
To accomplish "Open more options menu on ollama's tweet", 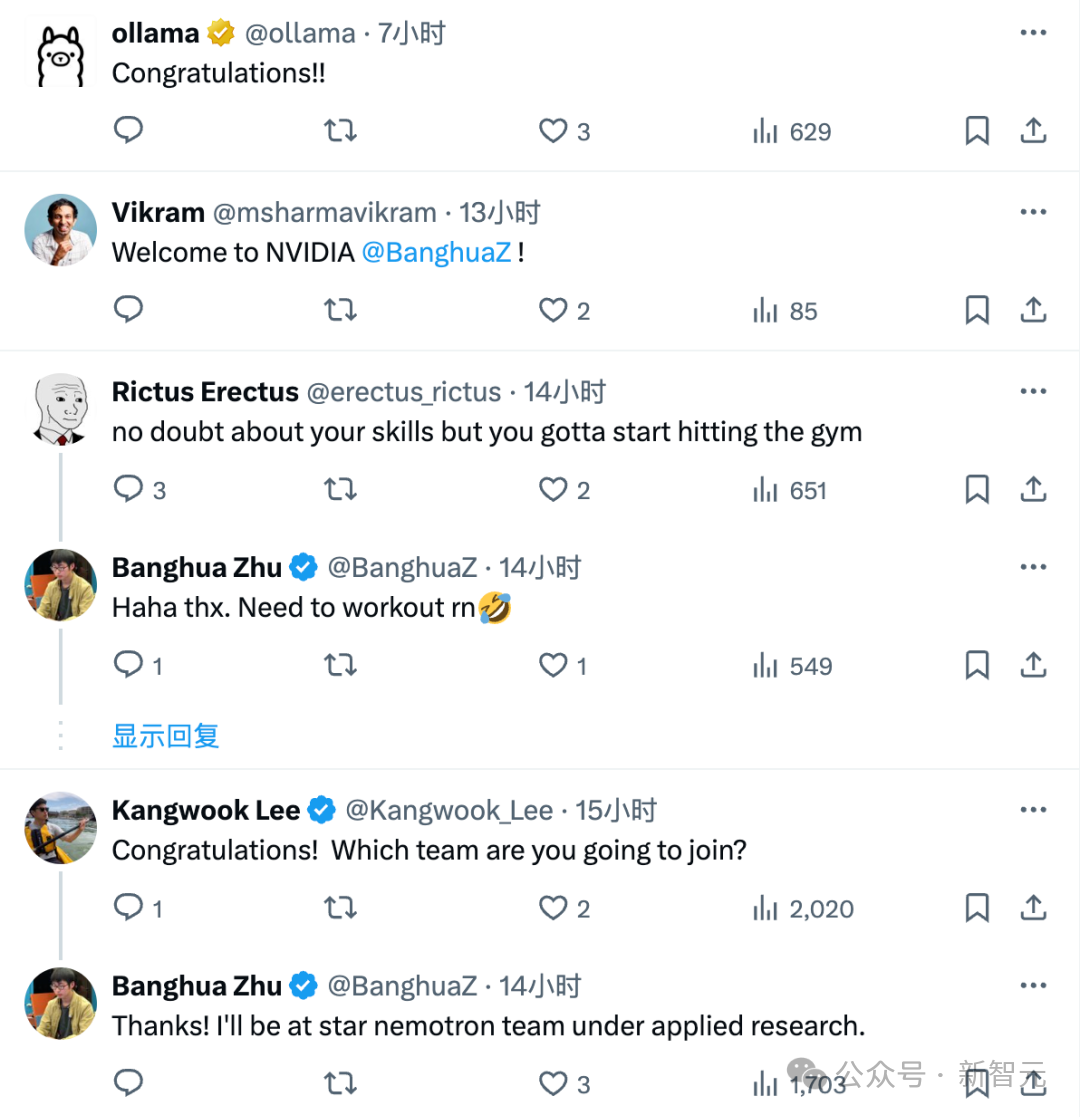I will pos(1032,32).
